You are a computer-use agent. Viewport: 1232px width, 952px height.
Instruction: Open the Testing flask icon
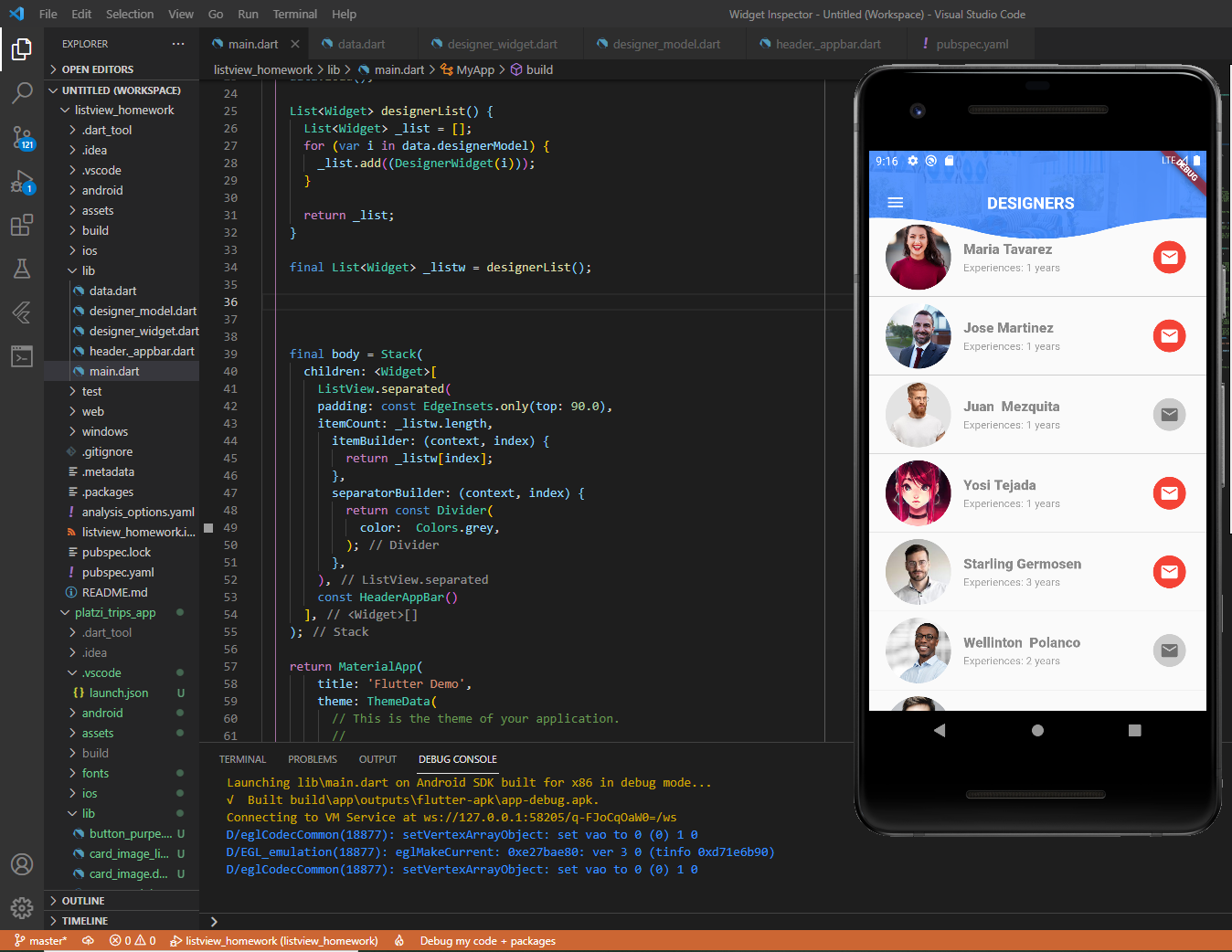click(x=22, y=269)
